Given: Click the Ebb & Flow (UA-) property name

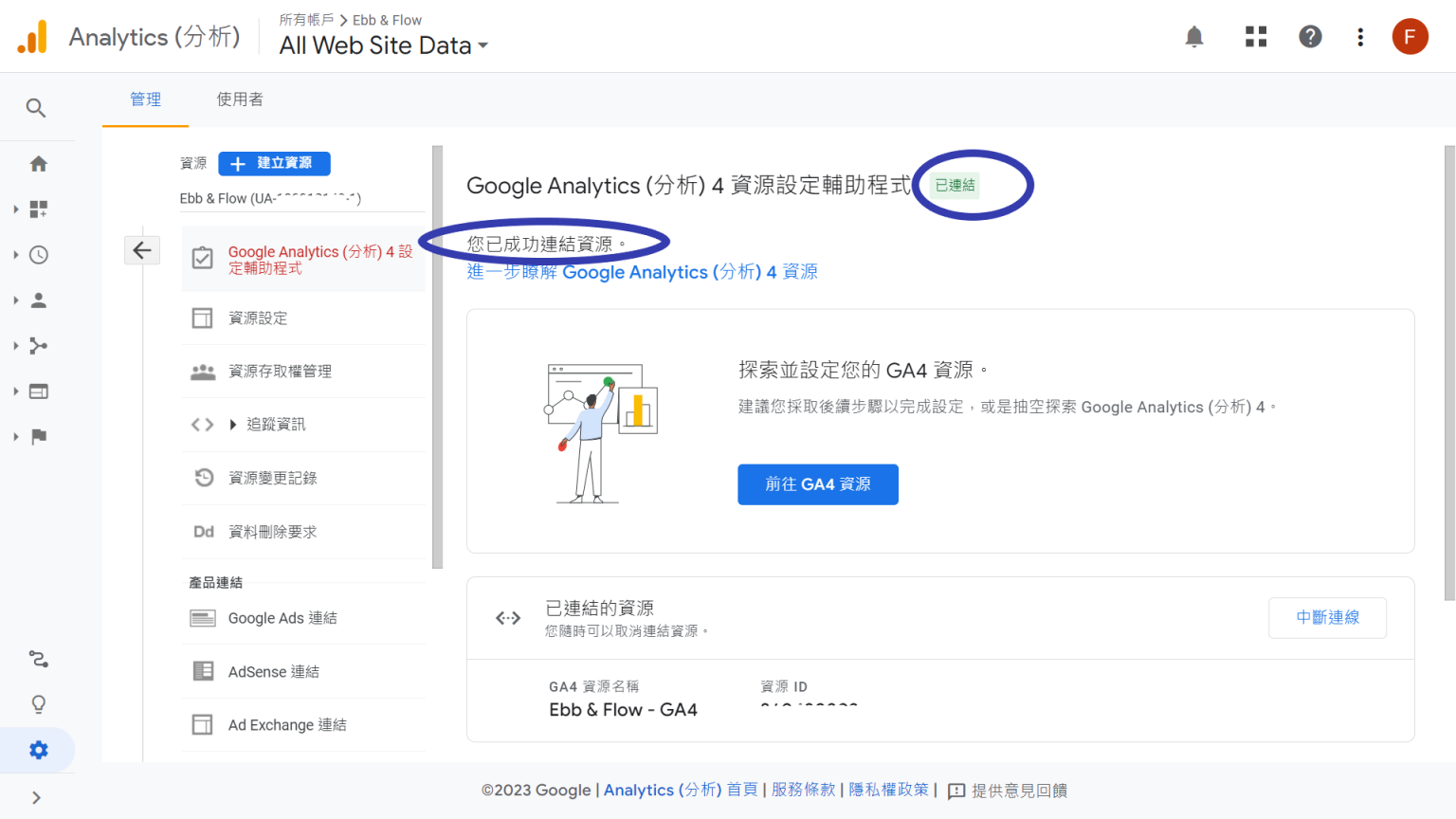Looking at the screenshot, I should pyautogui.click(x=270, y=198).
